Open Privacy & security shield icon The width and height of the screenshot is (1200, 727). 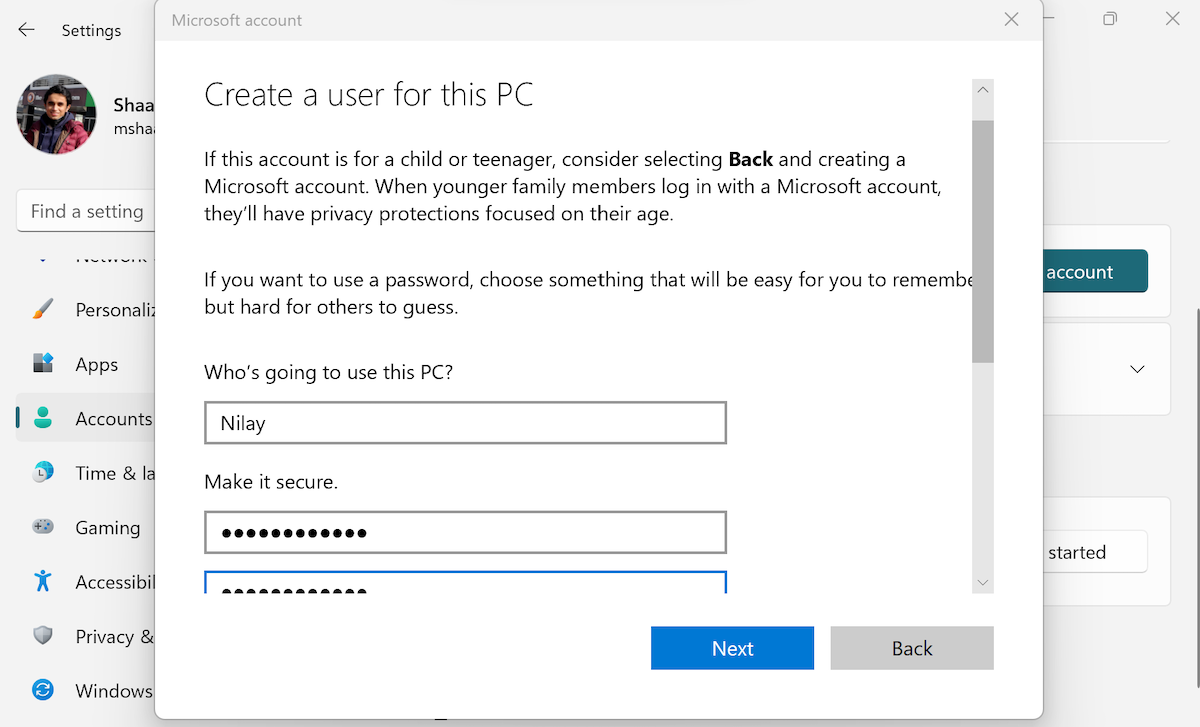(x=43, y=636)
